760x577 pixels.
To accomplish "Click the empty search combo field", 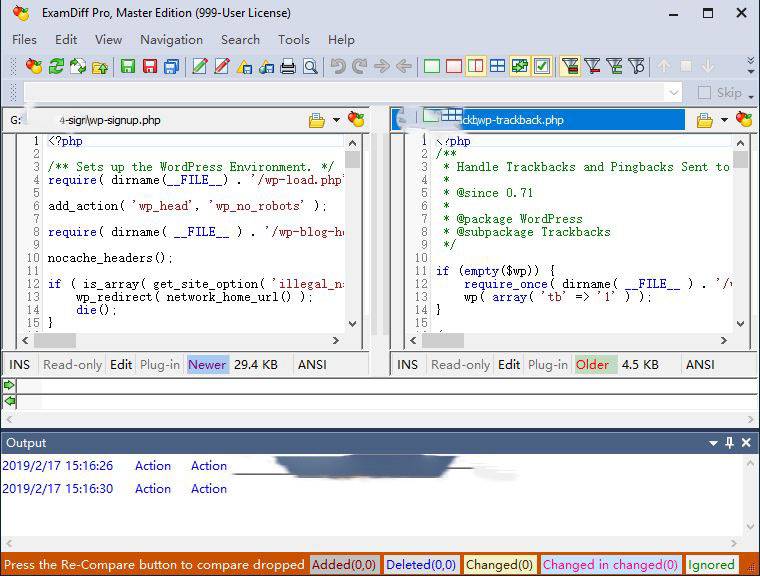I will [x=344, y=92].
